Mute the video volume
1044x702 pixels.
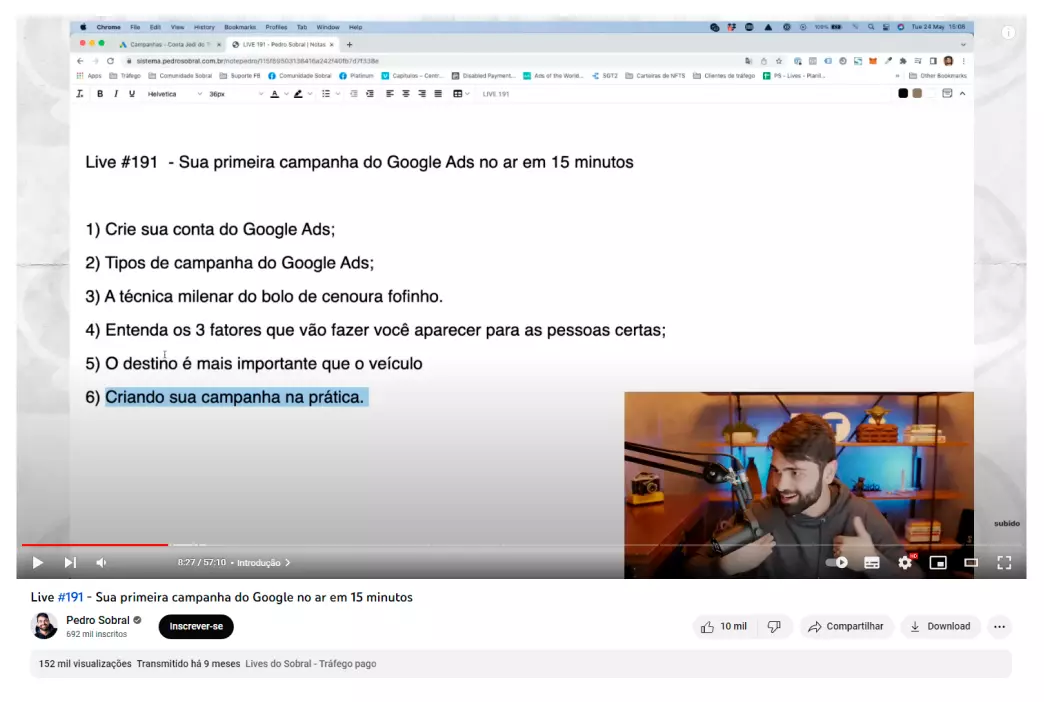coord(101,563)
